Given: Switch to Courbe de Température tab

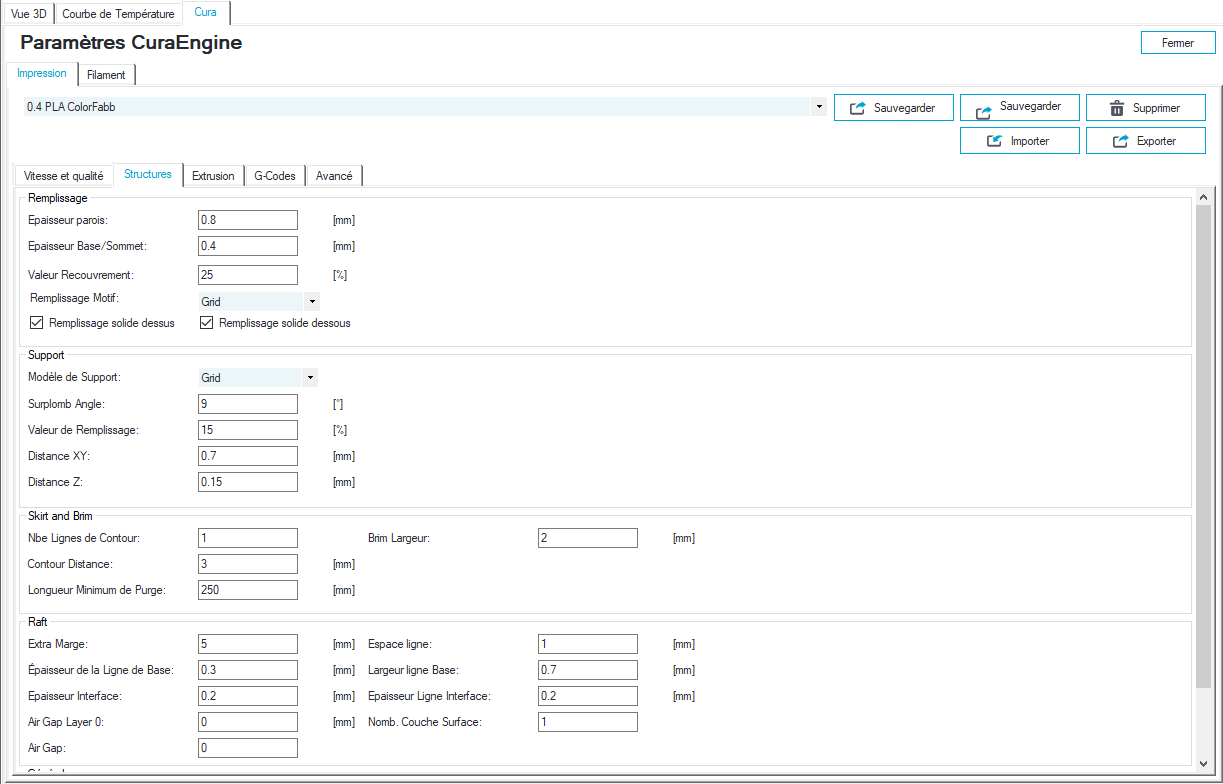Looking at the screenshot, I should click(118, 14).
